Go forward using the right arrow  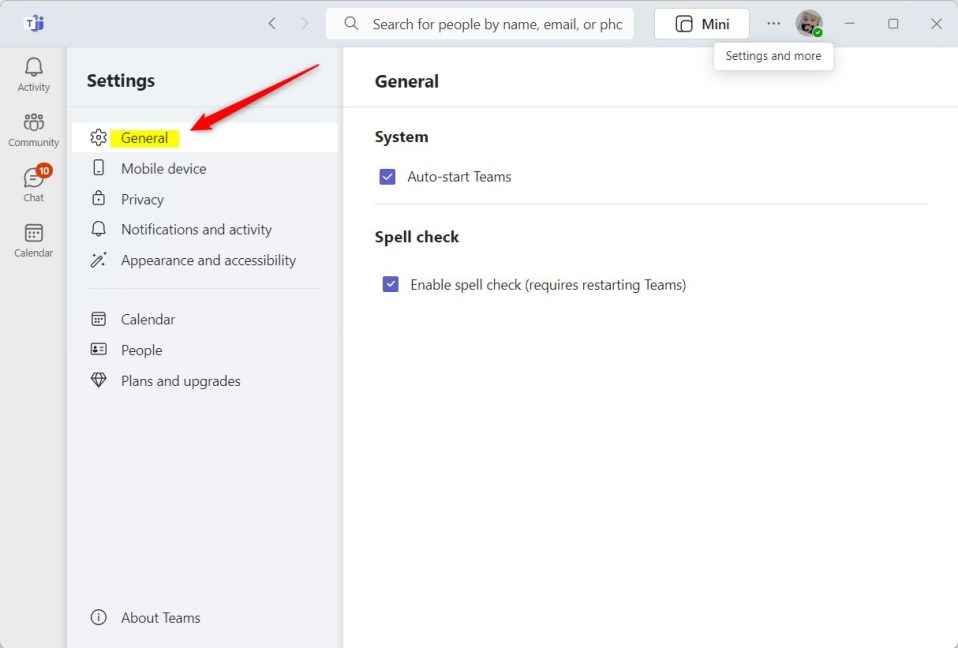coord(304,24)
